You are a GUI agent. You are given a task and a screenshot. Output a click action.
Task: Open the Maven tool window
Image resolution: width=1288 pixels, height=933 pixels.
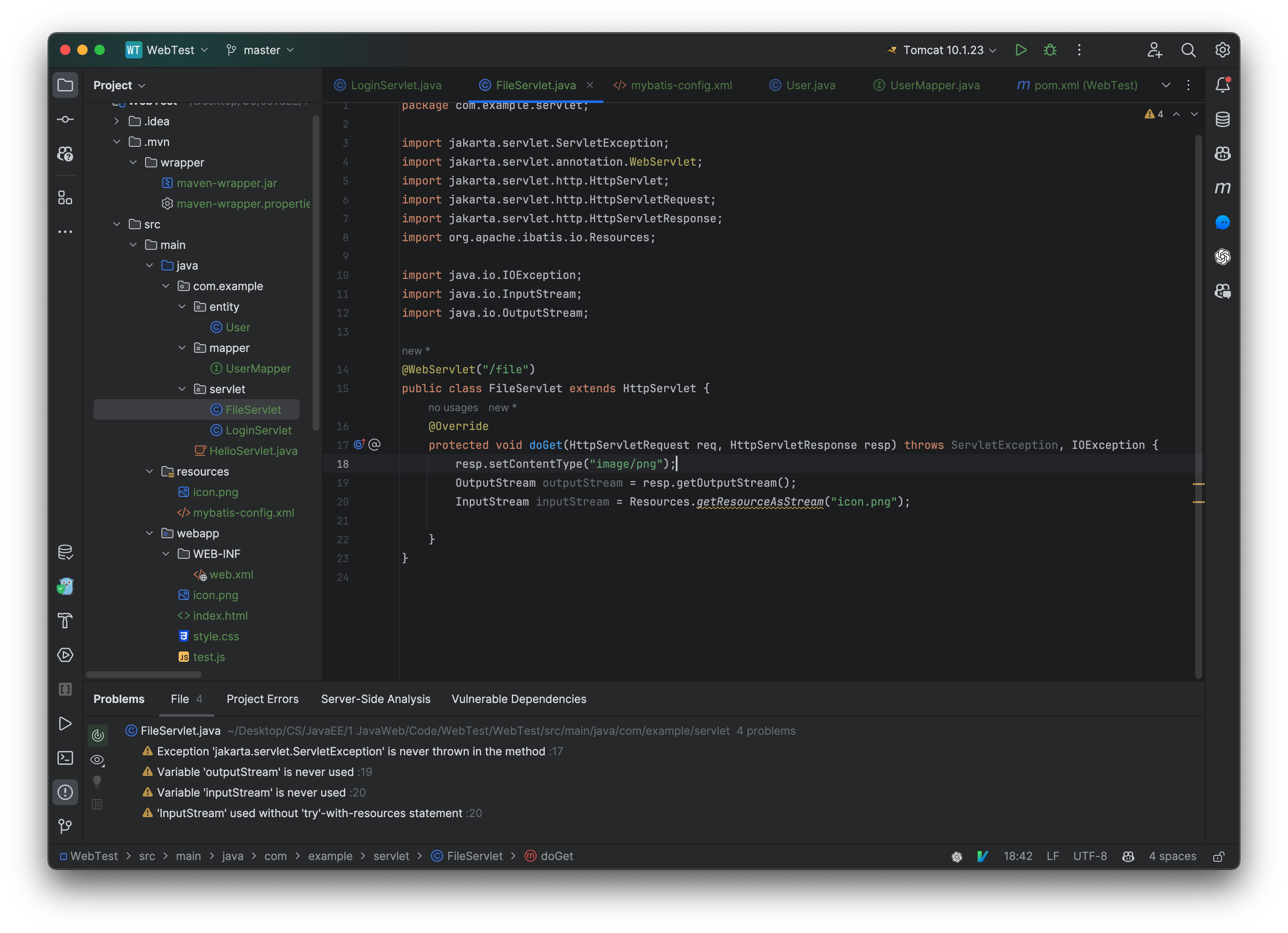[x=1223, y=187]
